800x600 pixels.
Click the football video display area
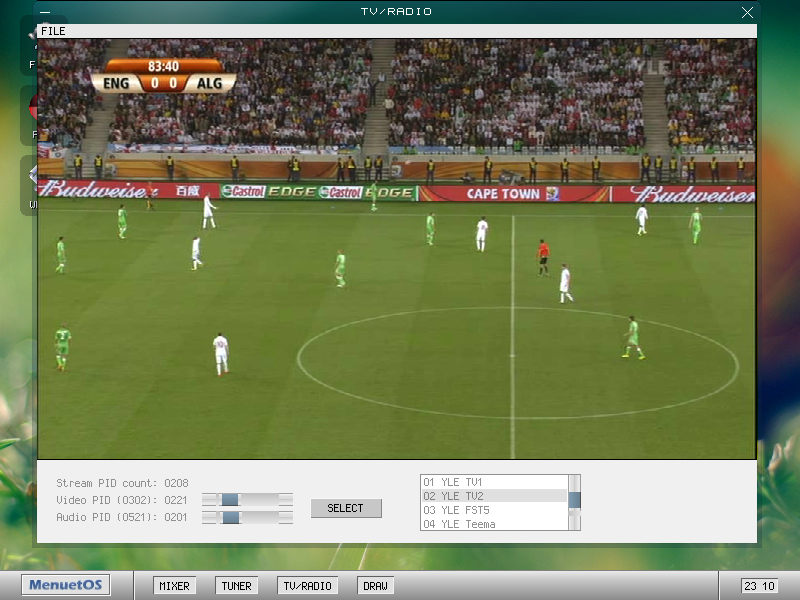click(x=397, y=249)
